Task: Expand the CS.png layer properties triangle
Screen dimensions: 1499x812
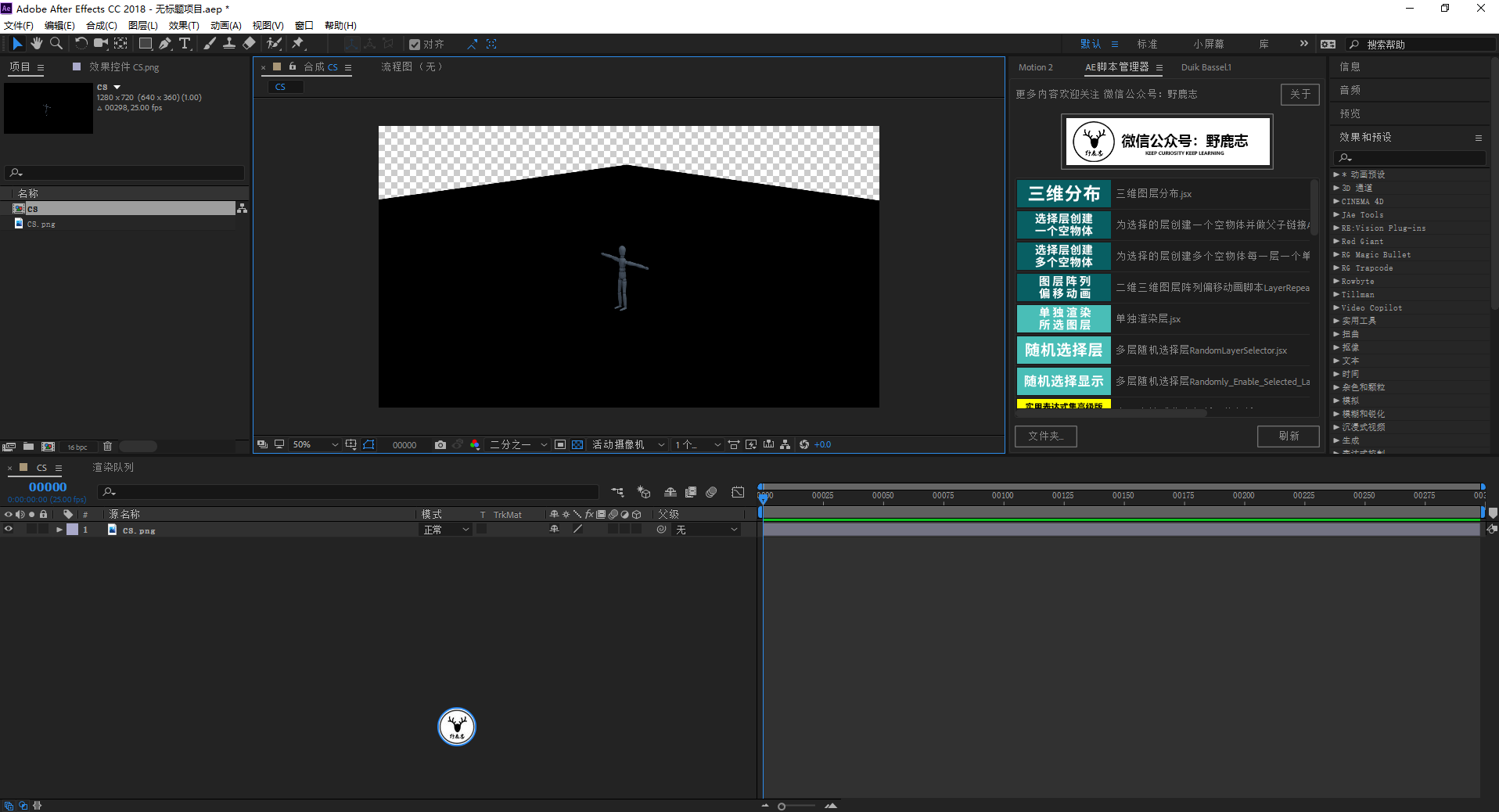Action: [59, 530]
